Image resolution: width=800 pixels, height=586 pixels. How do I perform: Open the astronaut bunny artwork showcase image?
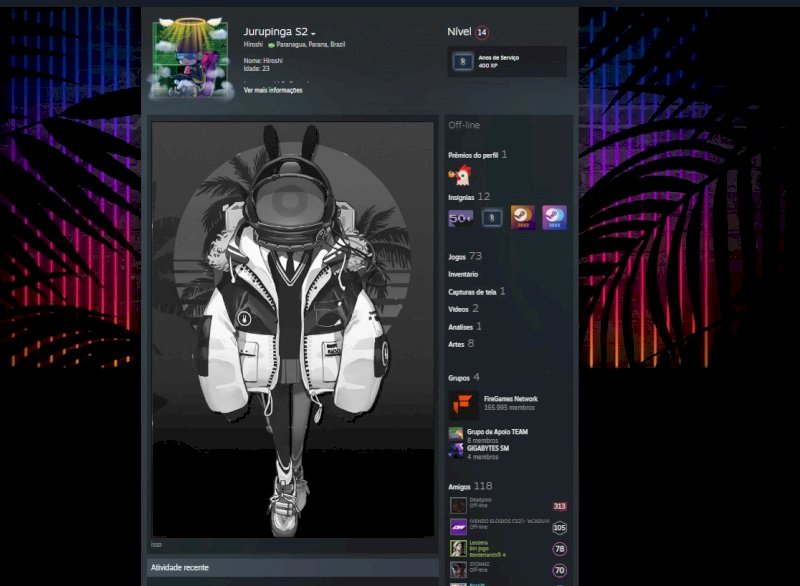[x=293, y=330]
